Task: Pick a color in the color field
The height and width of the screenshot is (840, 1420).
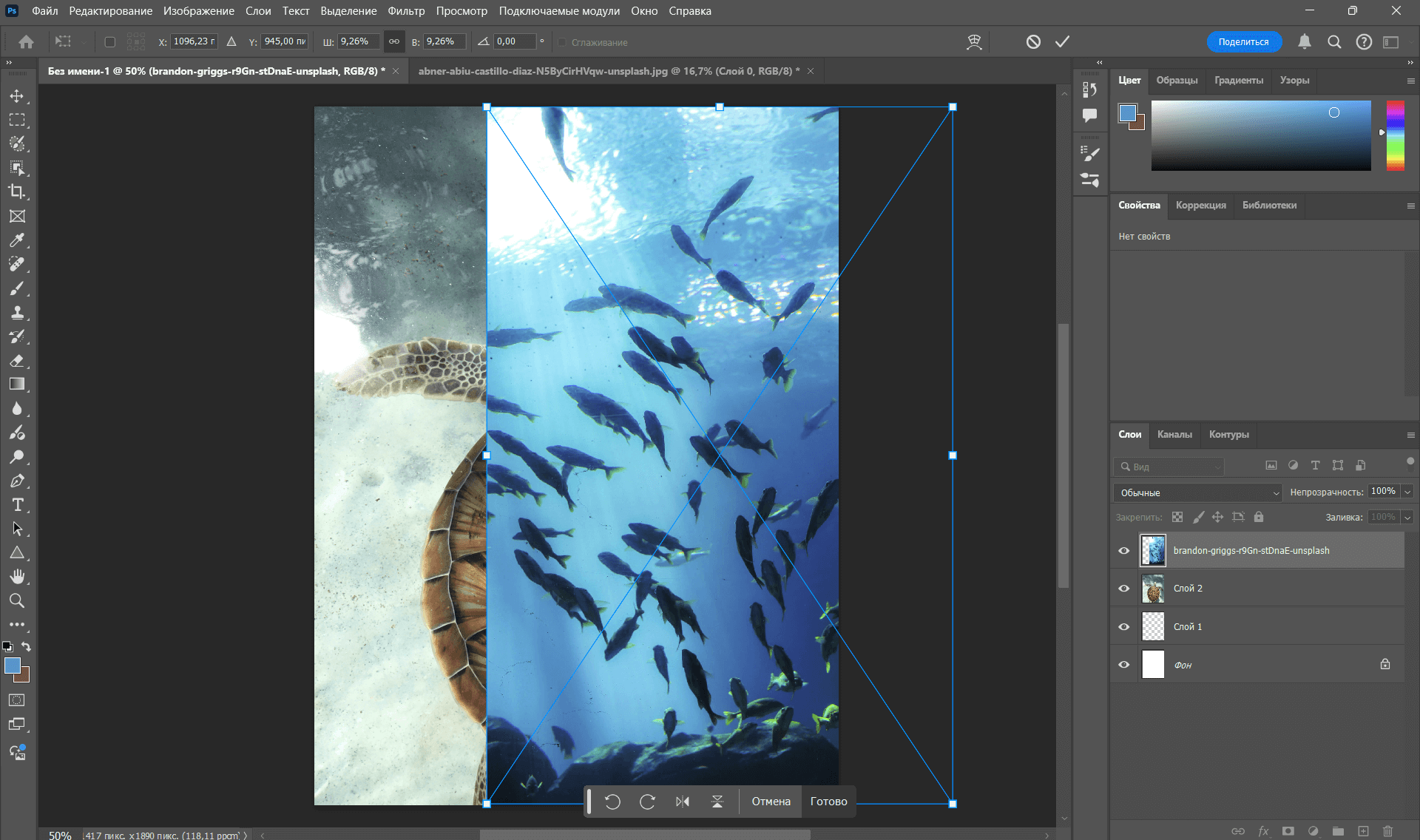Action: pyautogui.click(x=1260, y=135)
